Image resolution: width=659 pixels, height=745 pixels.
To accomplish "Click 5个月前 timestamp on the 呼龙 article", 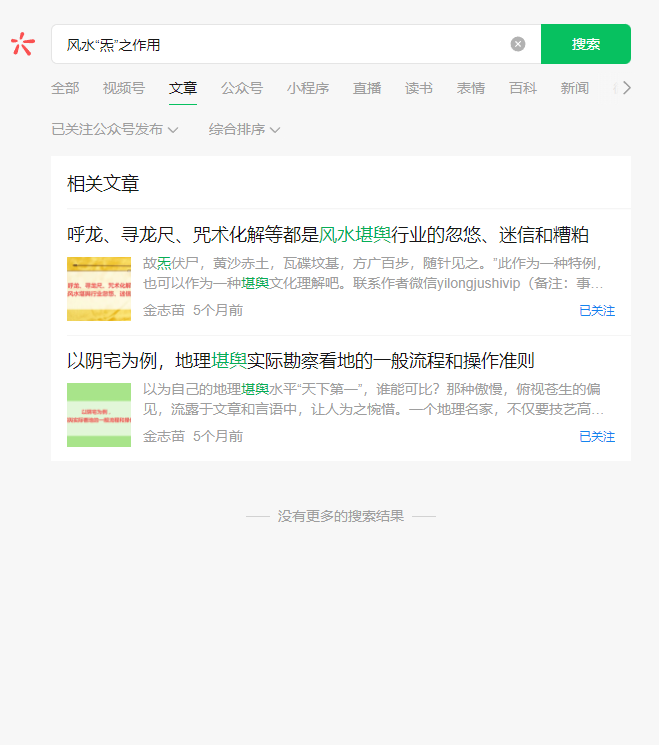I will pos(218,310).
